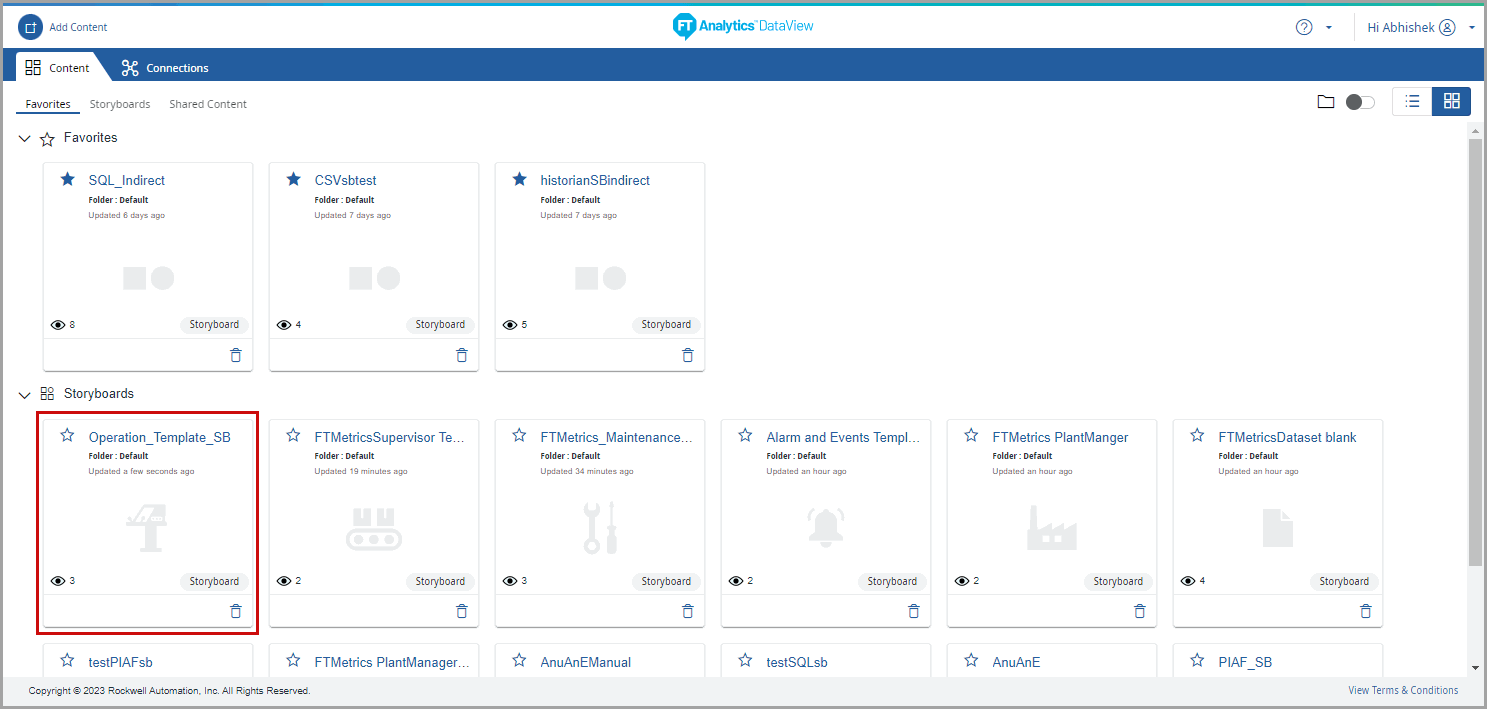Screen dimensions: 1487x709
Task: Favorite Alarm and Events Template star
Action: click(x=745, y=435)
